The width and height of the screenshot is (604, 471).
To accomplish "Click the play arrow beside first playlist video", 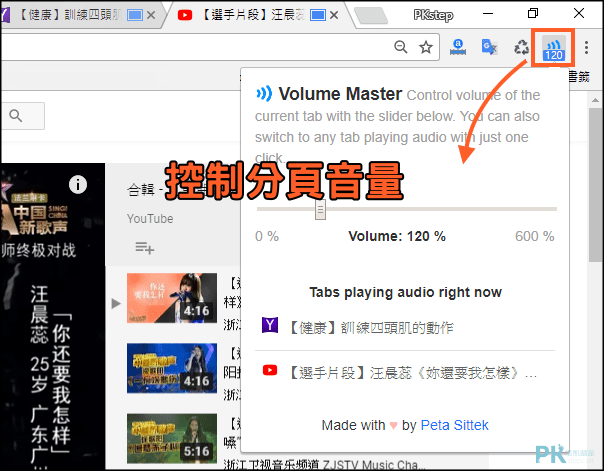I will point(116,303).
